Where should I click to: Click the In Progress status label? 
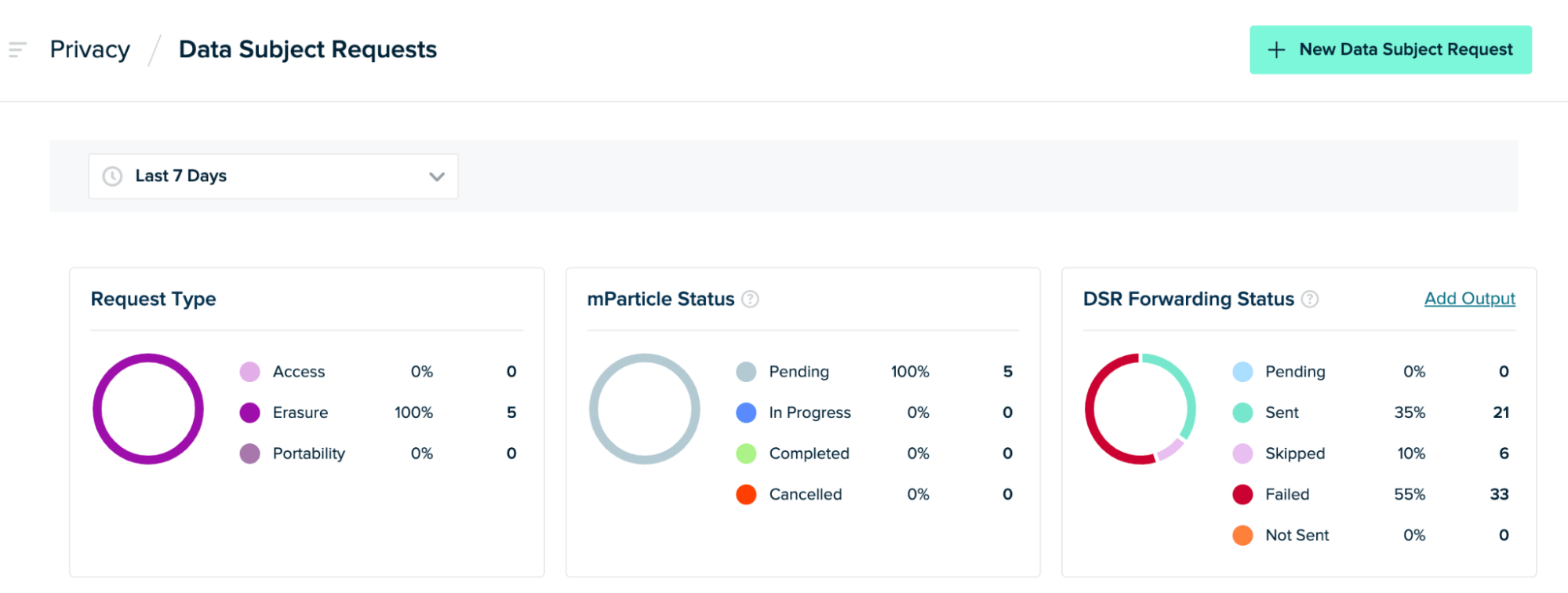click(x=809, y=413)
